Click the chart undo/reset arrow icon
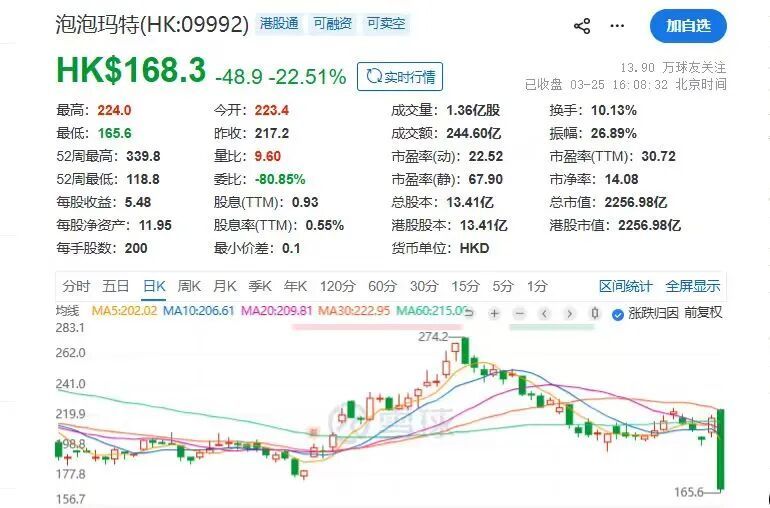This screenshot has height=508, width=770. (469, 313)
